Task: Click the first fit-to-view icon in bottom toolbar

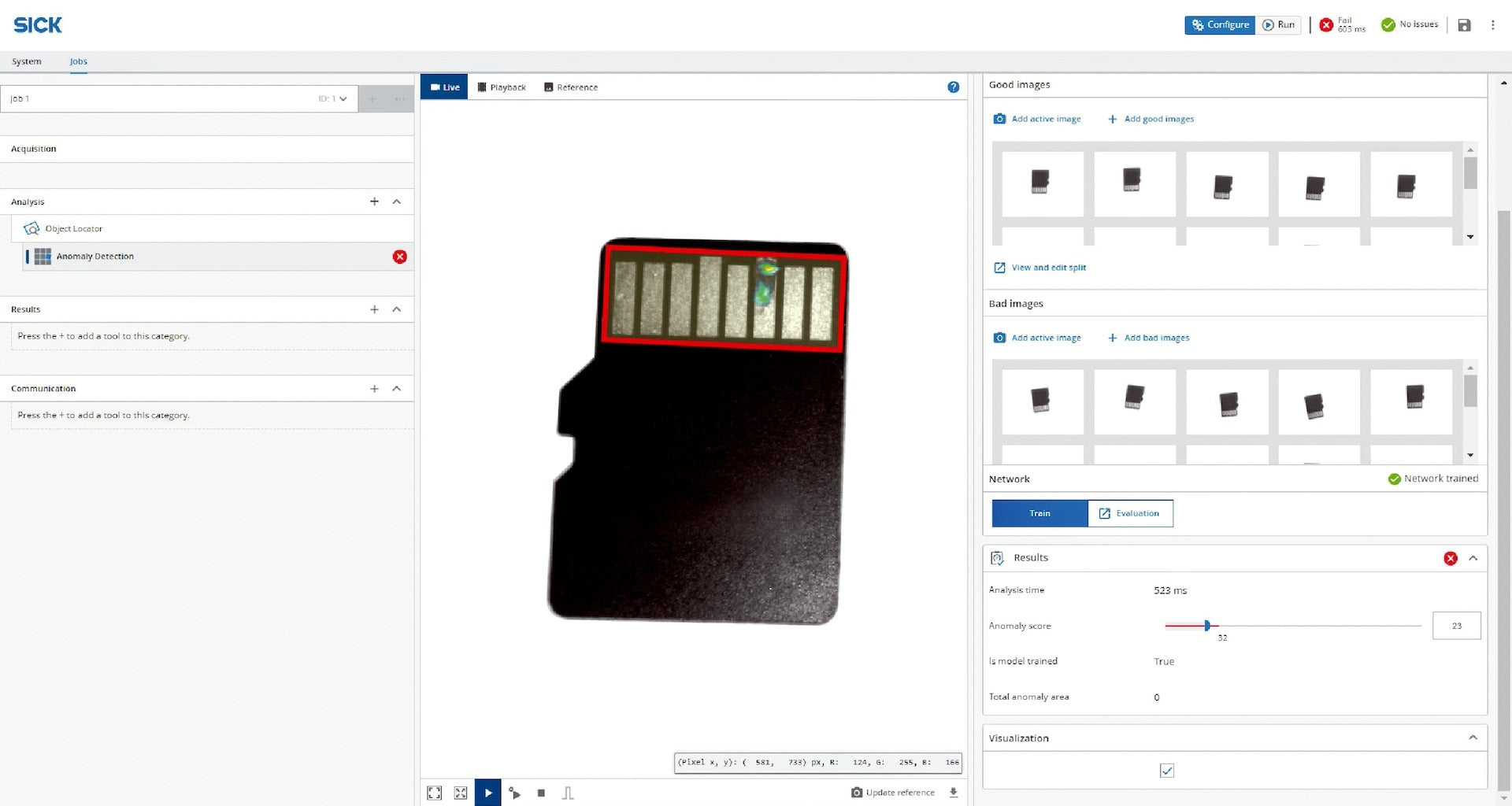Action: coord(434,793)
